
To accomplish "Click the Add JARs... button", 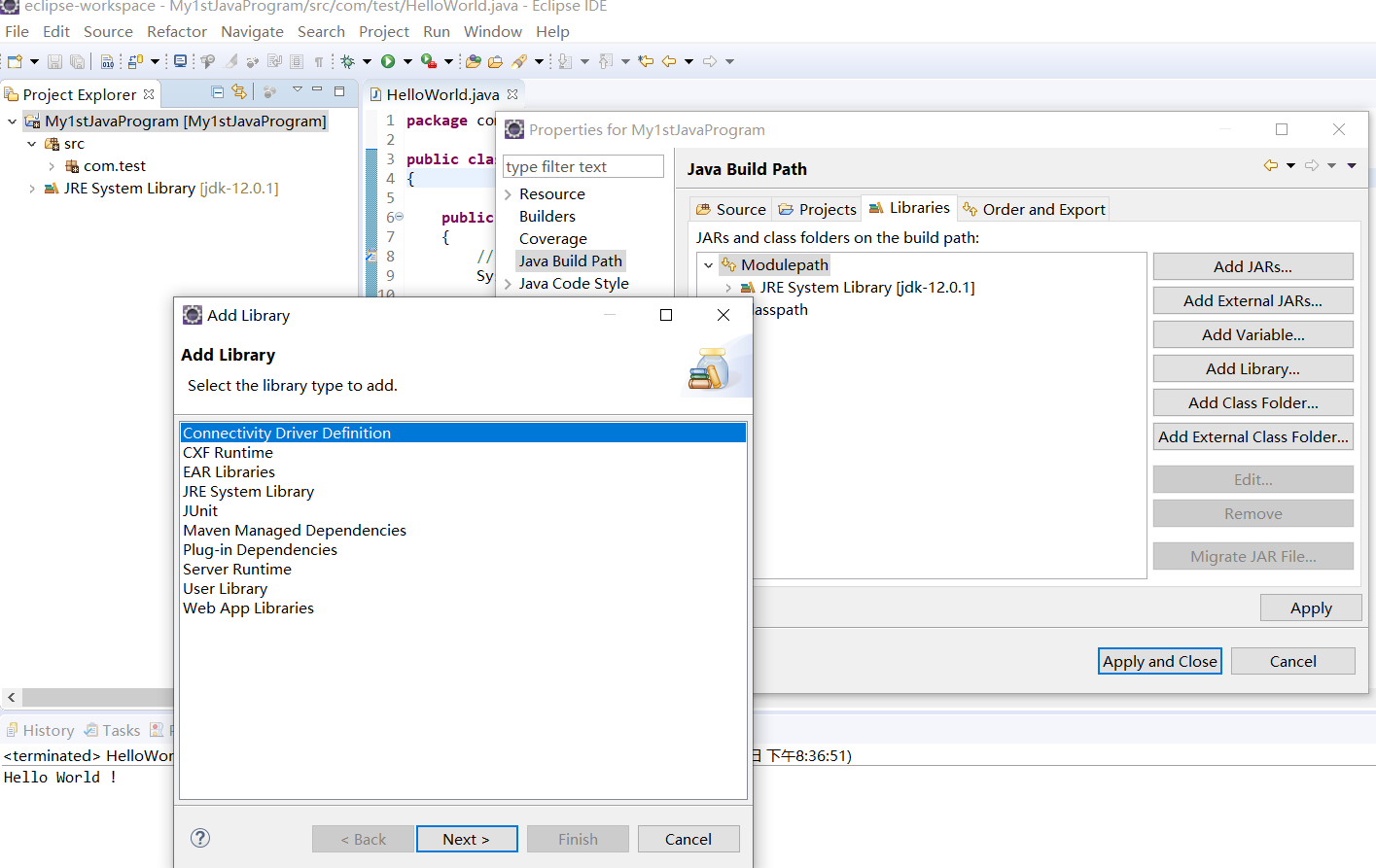I will (x=1253, y=266).
